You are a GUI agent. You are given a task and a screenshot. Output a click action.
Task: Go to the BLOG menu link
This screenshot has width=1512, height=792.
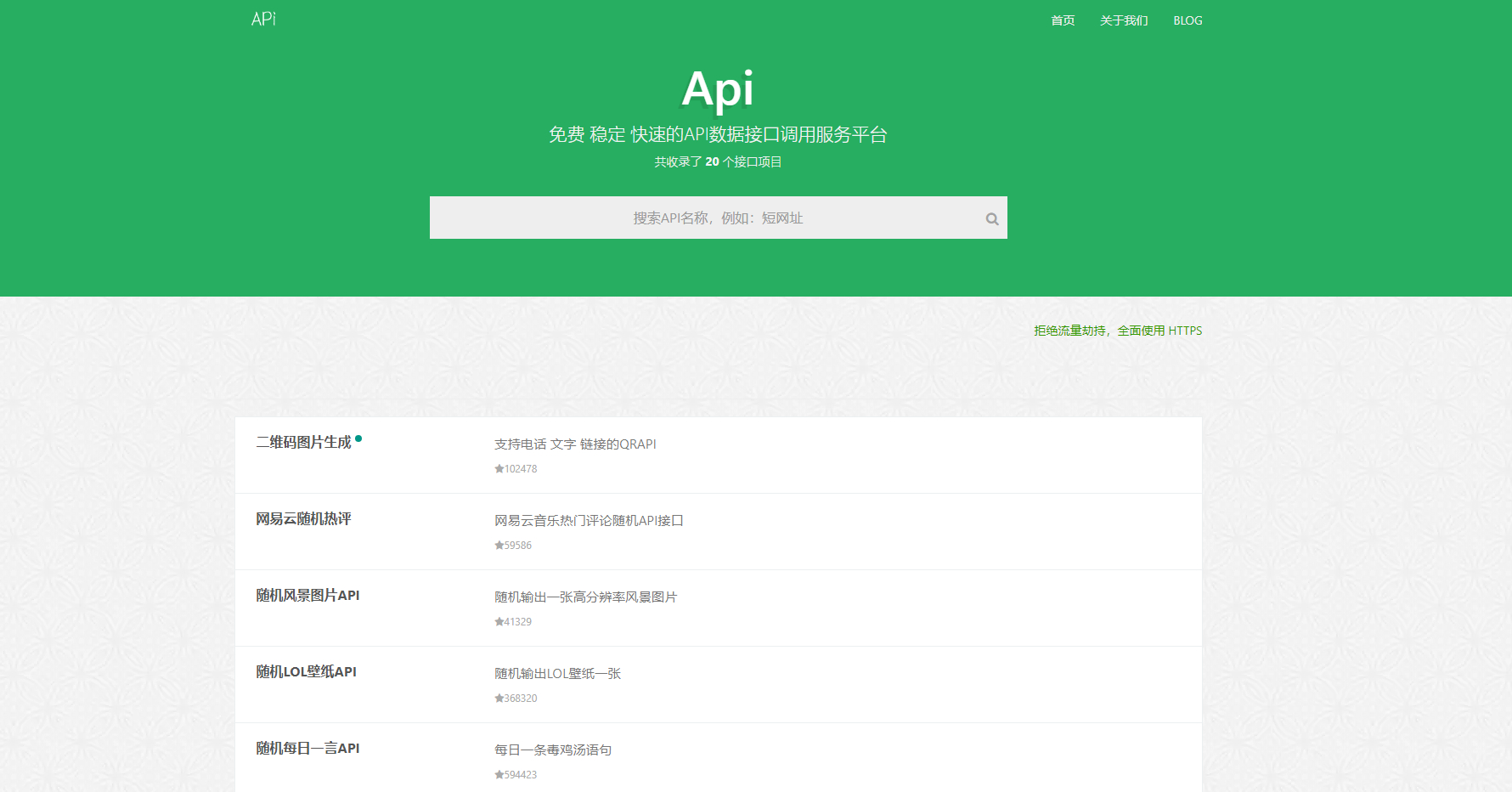1188,20
